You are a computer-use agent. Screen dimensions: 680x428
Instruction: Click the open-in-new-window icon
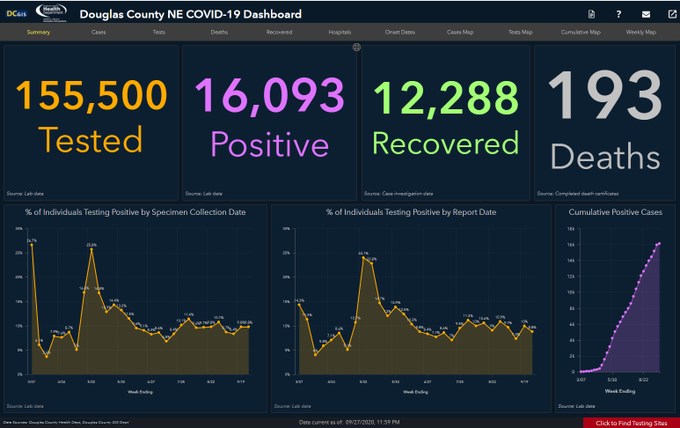(x=672, y=14)
